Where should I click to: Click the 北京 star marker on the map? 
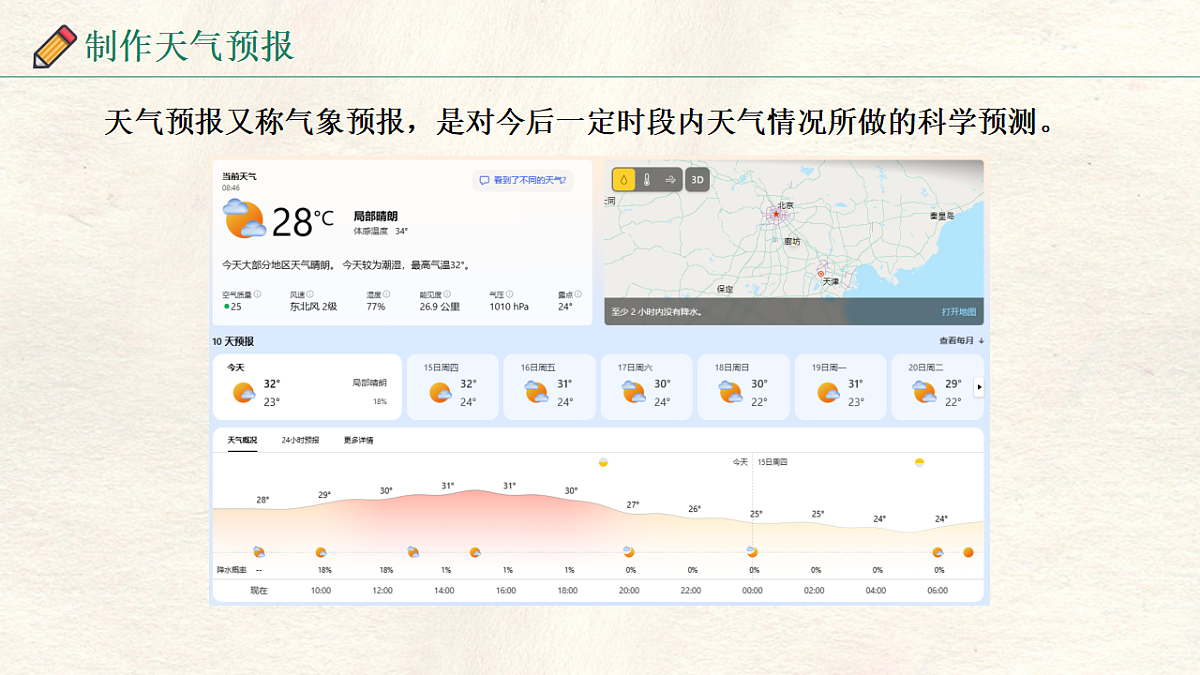777,213
